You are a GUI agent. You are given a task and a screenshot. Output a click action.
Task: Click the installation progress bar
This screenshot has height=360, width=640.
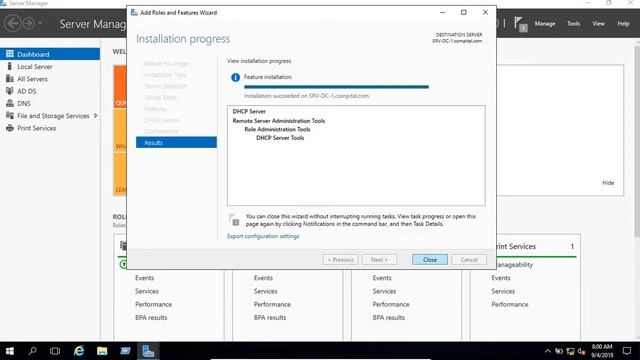click(336, 87)
